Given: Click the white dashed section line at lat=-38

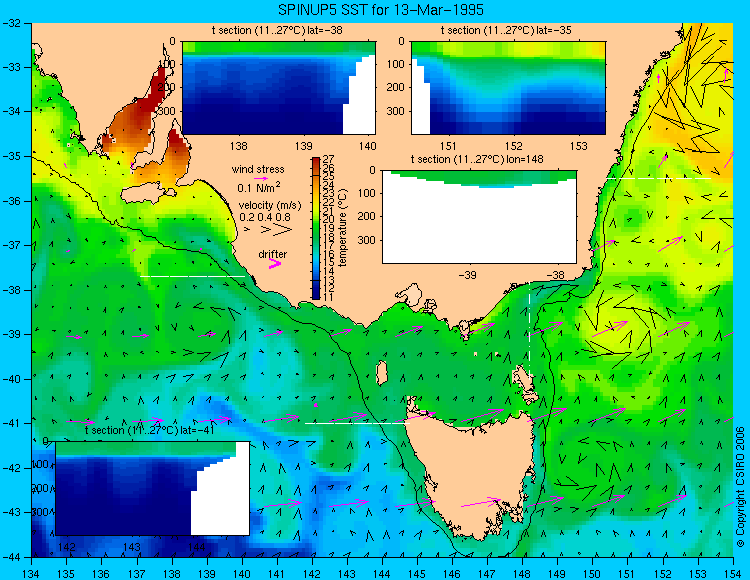Looking at the screenshot, I should click(x=193, y=276).
